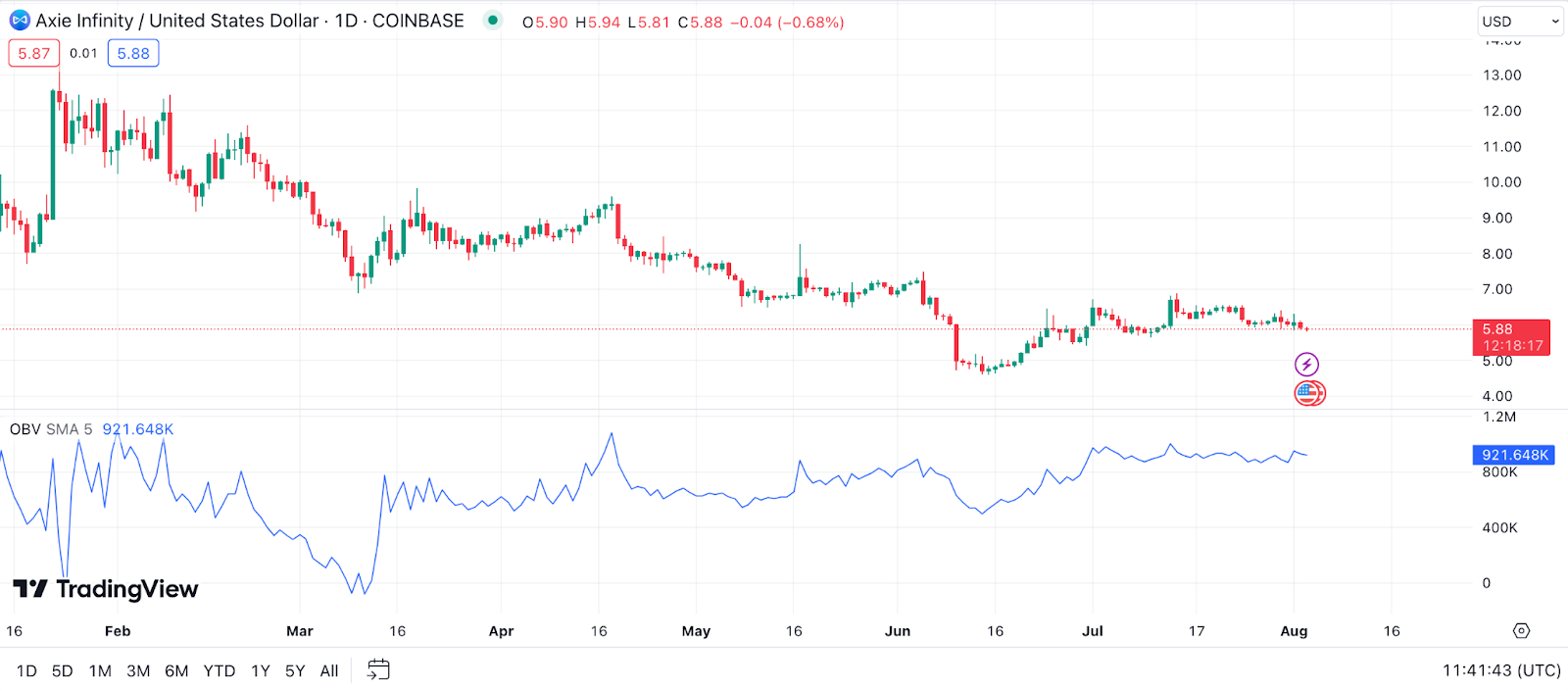The width and height of the screenshot is (1568, 691).
Task: Click the red 5.88 current price label
Action: coord(1511,337)
